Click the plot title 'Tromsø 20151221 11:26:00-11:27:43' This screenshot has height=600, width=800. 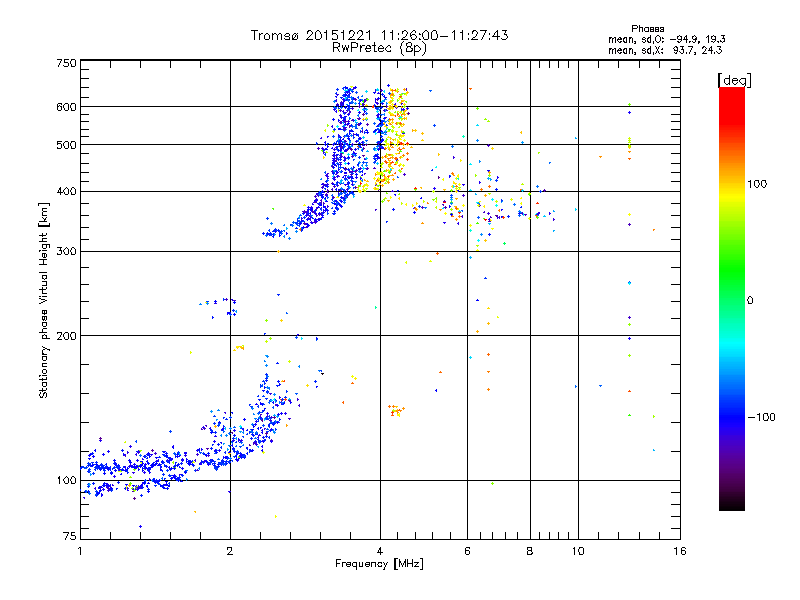[x=379, y=35]
